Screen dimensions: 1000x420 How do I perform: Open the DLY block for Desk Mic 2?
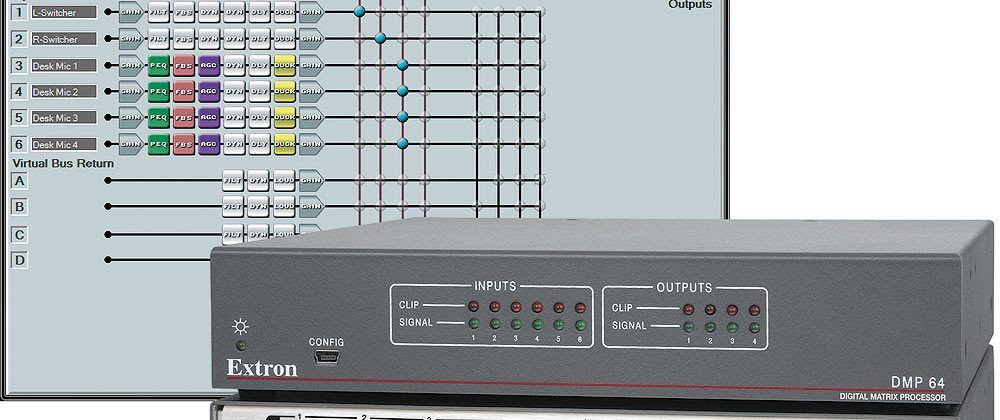[x=260, y=92]
